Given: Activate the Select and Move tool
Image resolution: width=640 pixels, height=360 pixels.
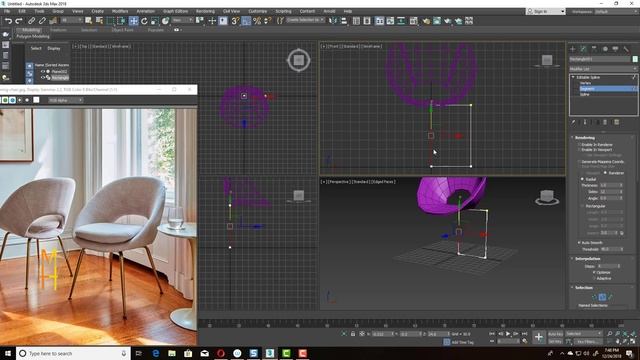Looking at the screenshot, I should [133, 21].
